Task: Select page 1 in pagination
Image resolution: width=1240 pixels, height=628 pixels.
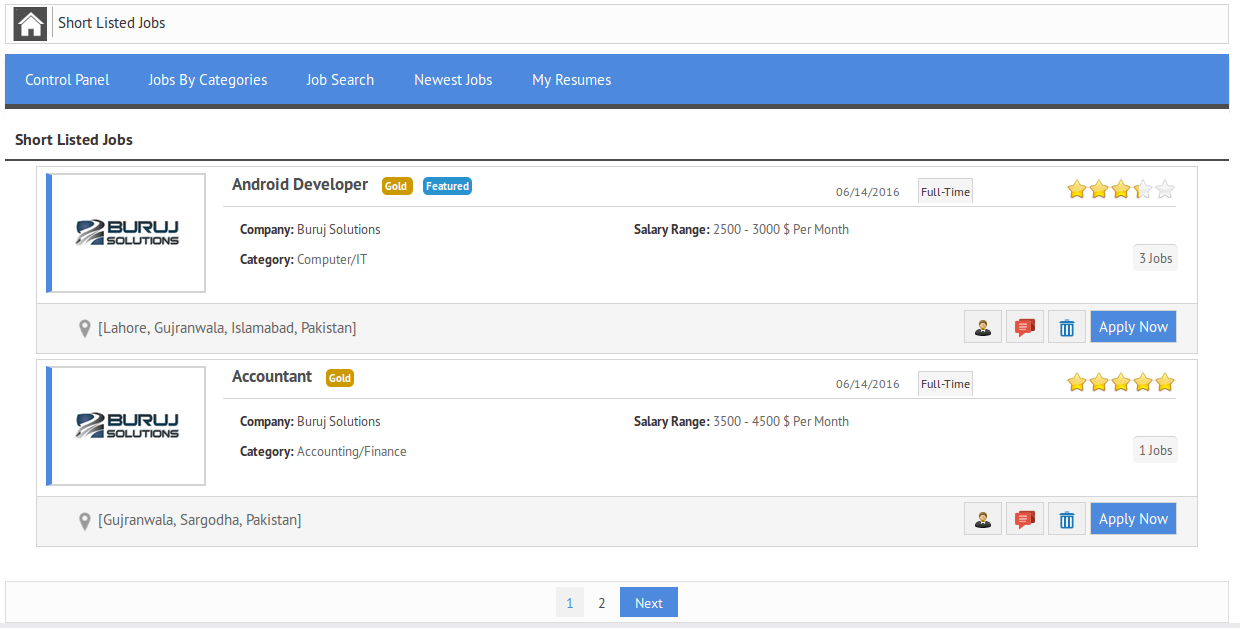Action: click(x=570, y=602)
